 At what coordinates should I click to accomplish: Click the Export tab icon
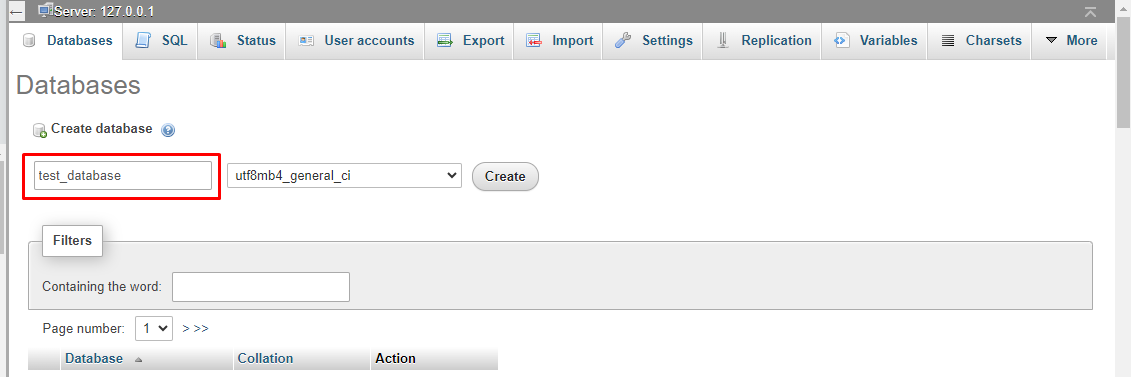click(x=444, y=40)
